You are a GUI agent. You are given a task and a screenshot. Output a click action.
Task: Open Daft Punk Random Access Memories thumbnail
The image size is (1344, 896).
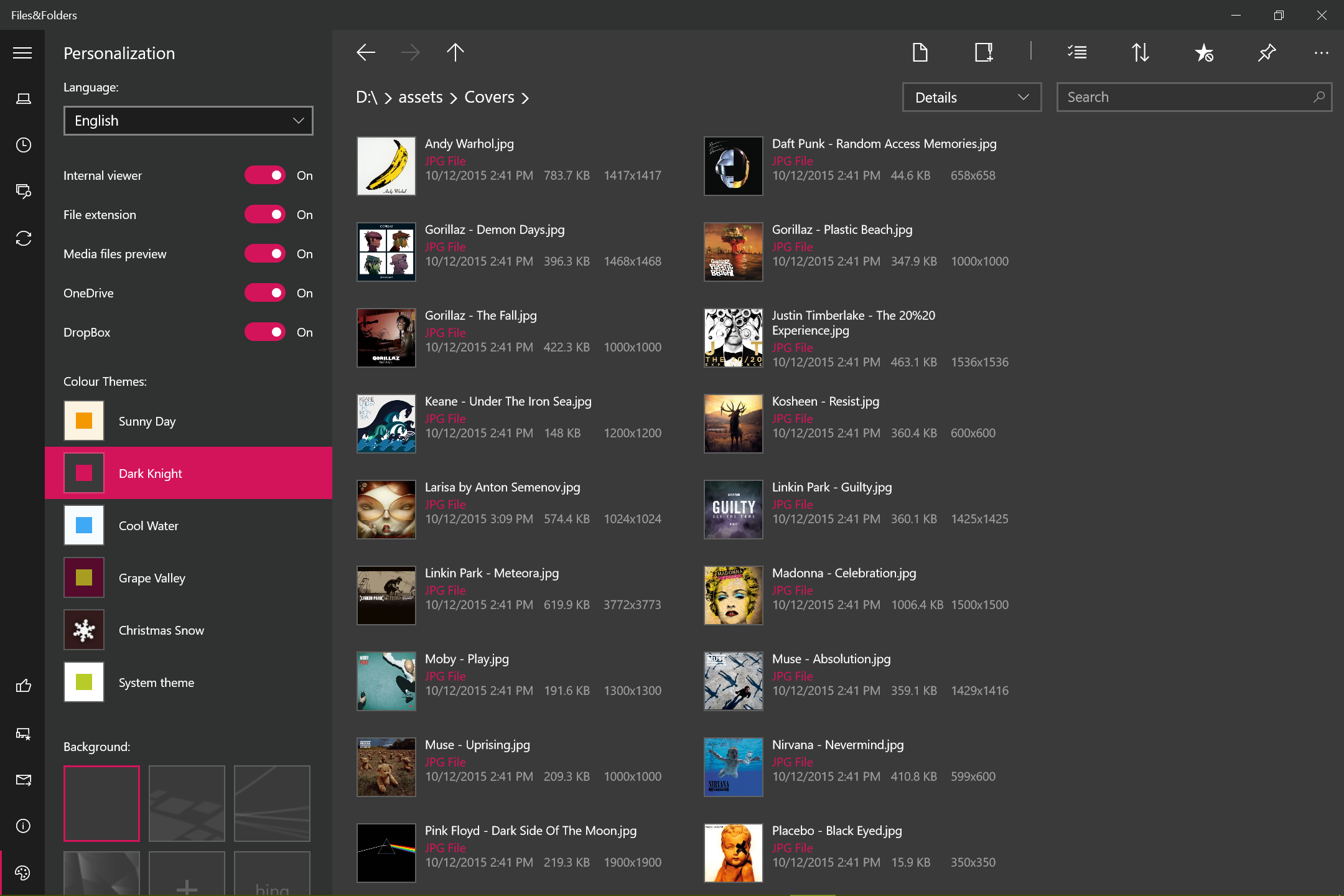pos(734,166)
